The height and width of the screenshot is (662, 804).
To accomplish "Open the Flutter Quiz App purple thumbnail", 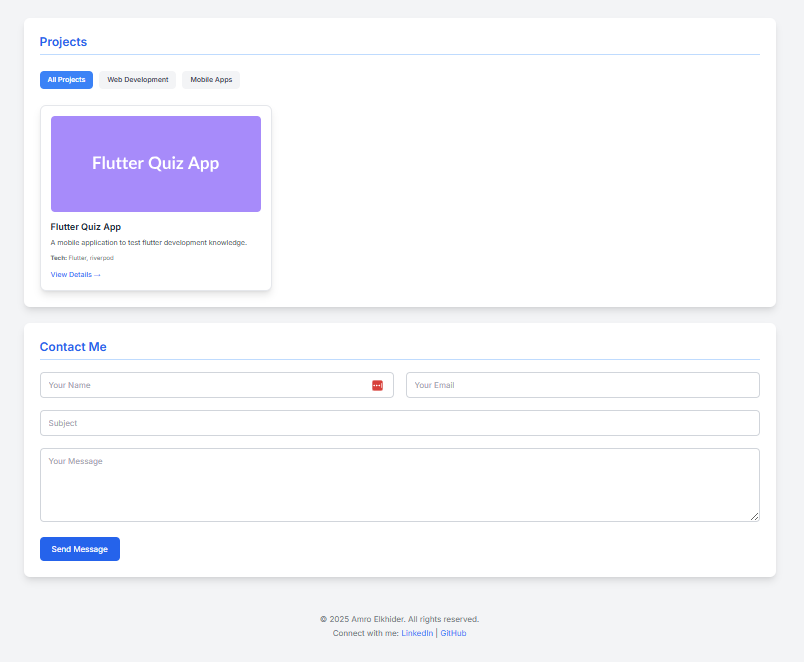I will (x=156, y=164).
